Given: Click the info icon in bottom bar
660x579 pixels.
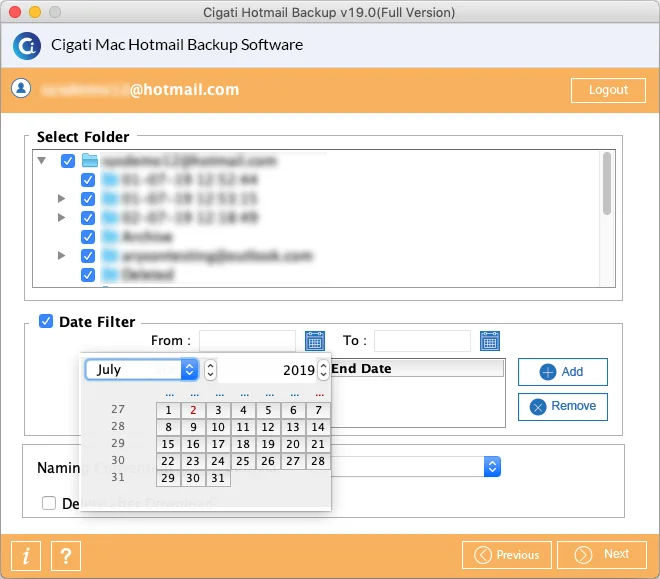Looking at the screenshot, I should point(26,555).
